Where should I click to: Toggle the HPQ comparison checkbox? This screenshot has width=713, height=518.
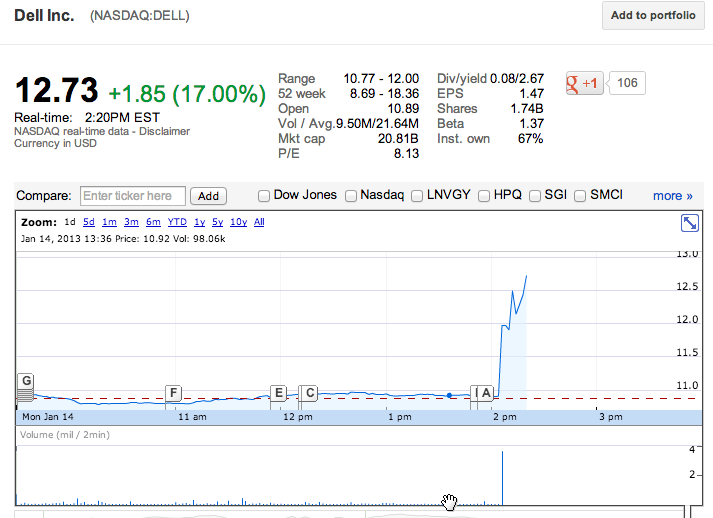(484, 196)
